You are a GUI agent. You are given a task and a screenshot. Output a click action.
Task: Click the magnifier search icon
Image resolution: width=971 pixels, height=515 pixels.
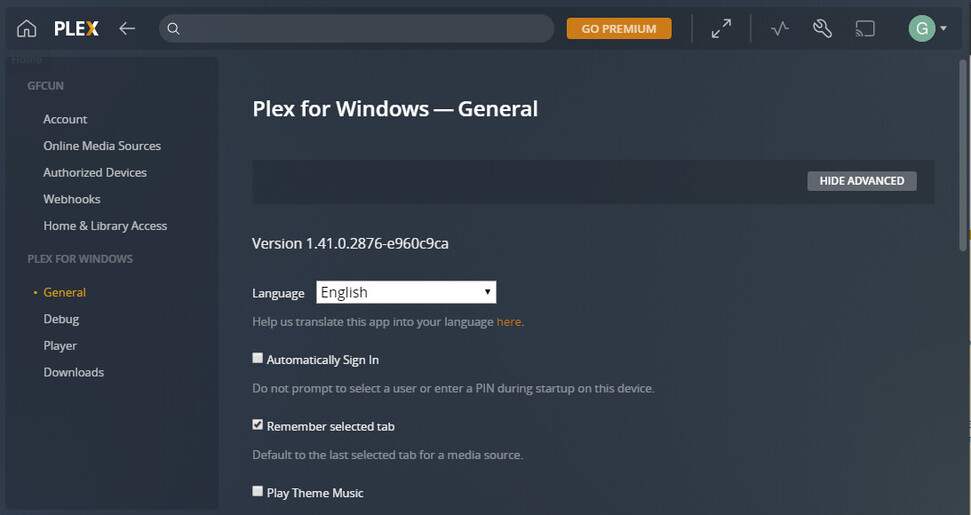point(173,29)
